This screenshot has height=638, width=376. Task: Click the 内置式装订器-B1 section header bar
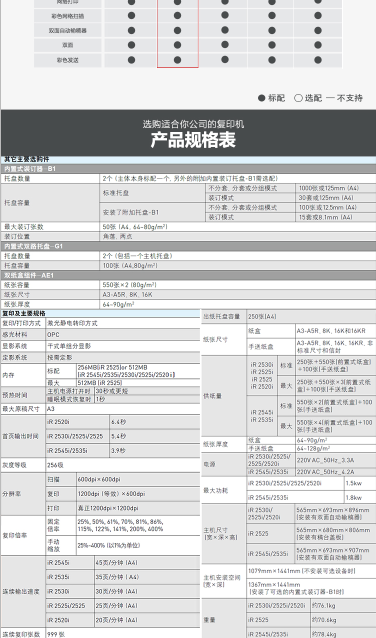pos(188,168)
